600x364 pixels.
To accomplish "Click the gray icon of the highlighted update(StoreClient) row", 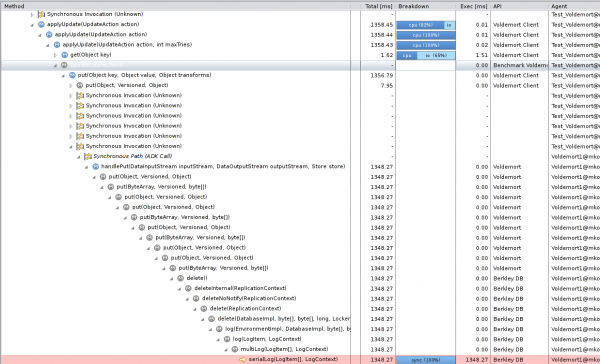I will (x=64, y=65).
